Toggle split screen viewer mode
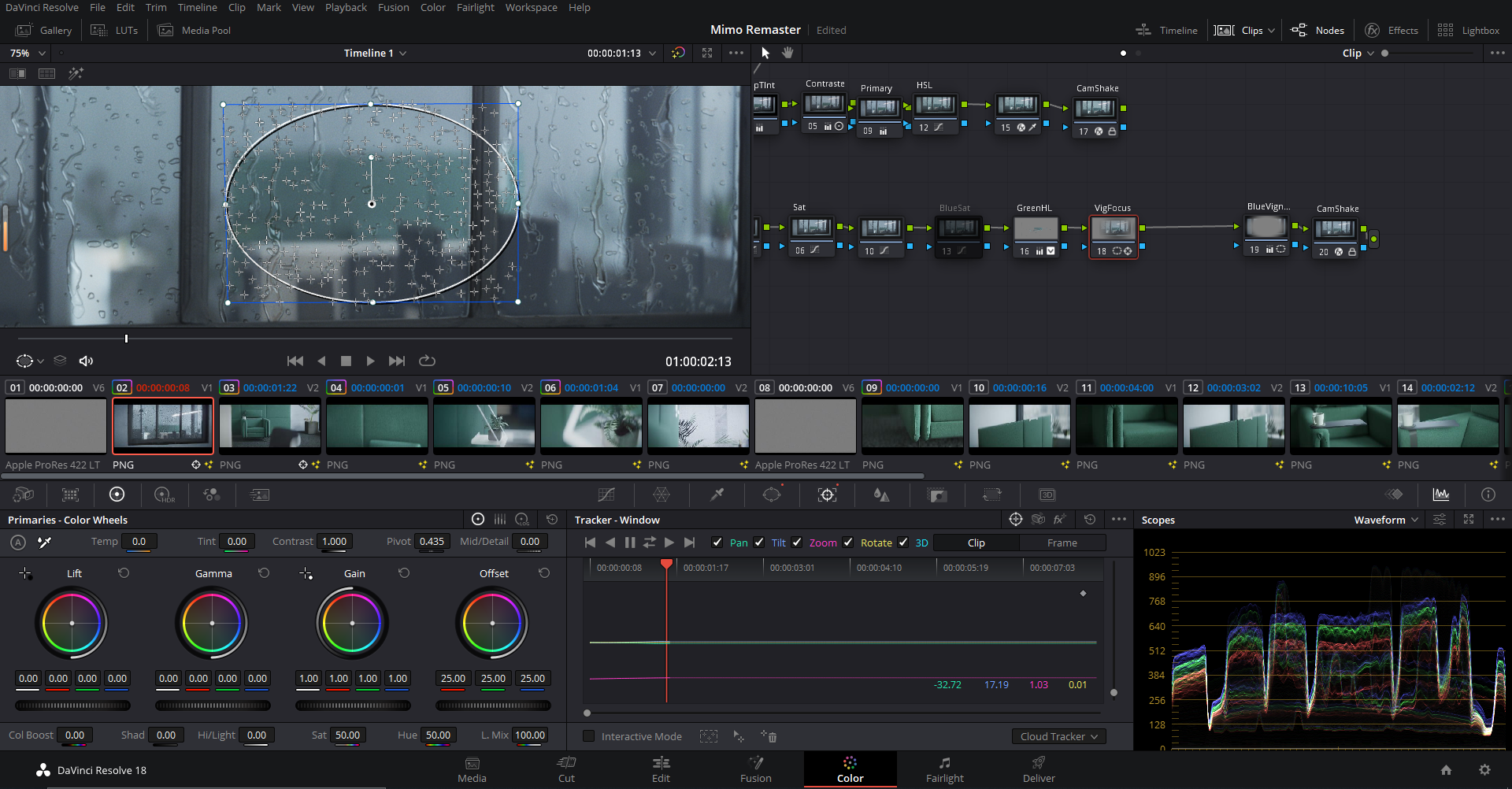1512x789 pixels. click(x=47, y=73)
